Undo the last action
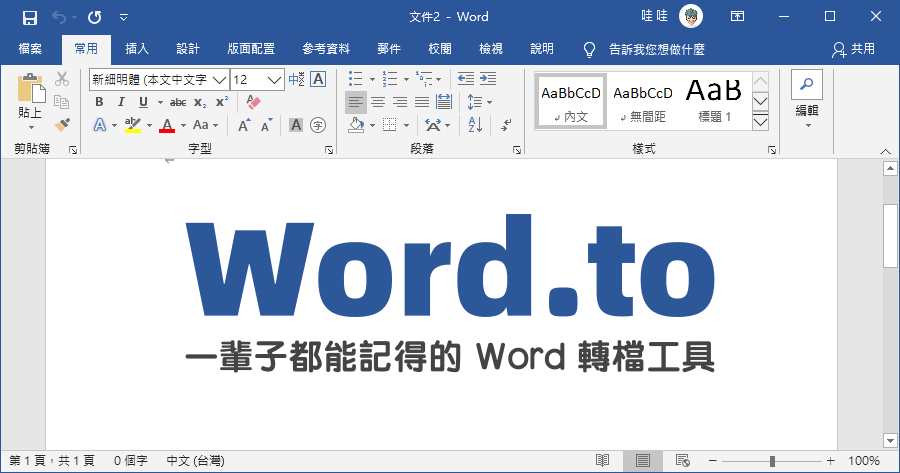This screenshot has height=473, width=900. [59, 17]
